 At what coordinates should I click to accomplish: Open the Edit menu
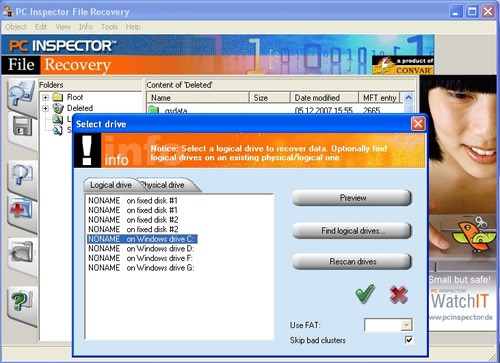pos(41,27)
